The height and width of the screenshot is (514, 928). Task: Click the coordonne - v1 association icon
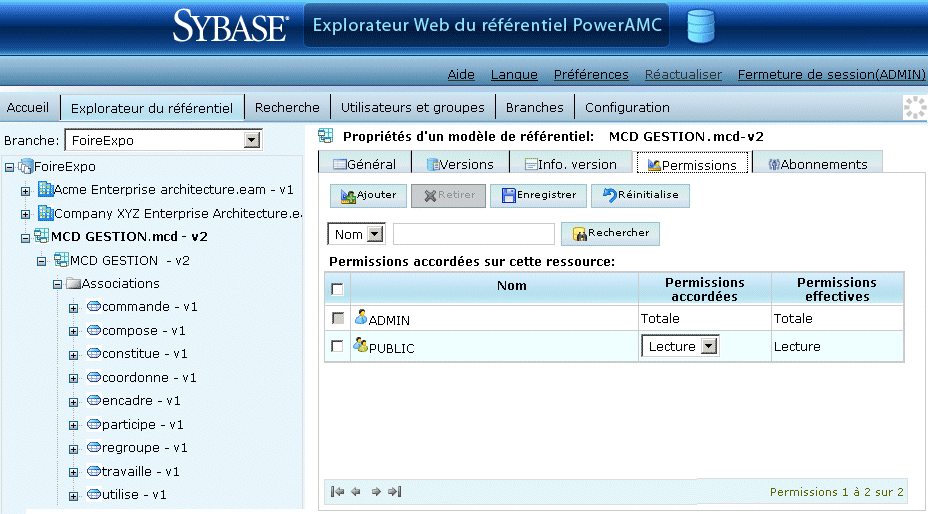click(x=94, y=377)
